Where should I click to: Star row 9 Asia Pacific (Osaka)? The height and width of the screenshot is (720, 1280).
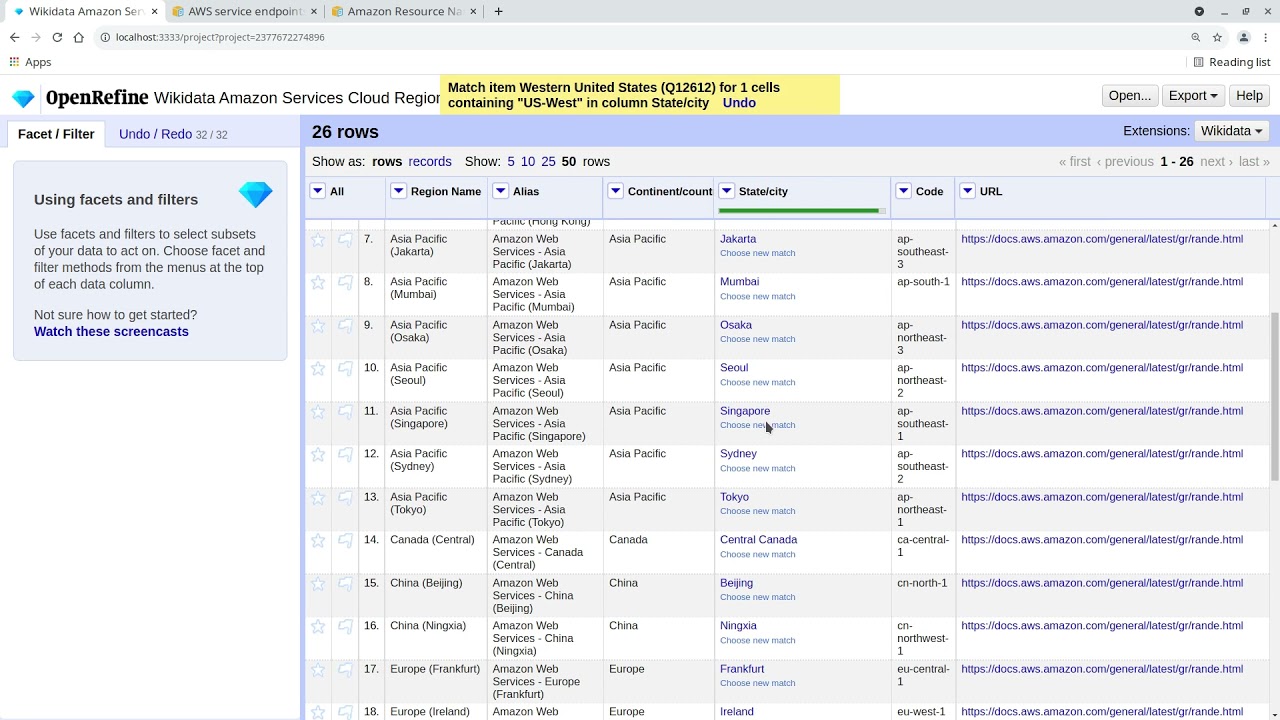318,326
